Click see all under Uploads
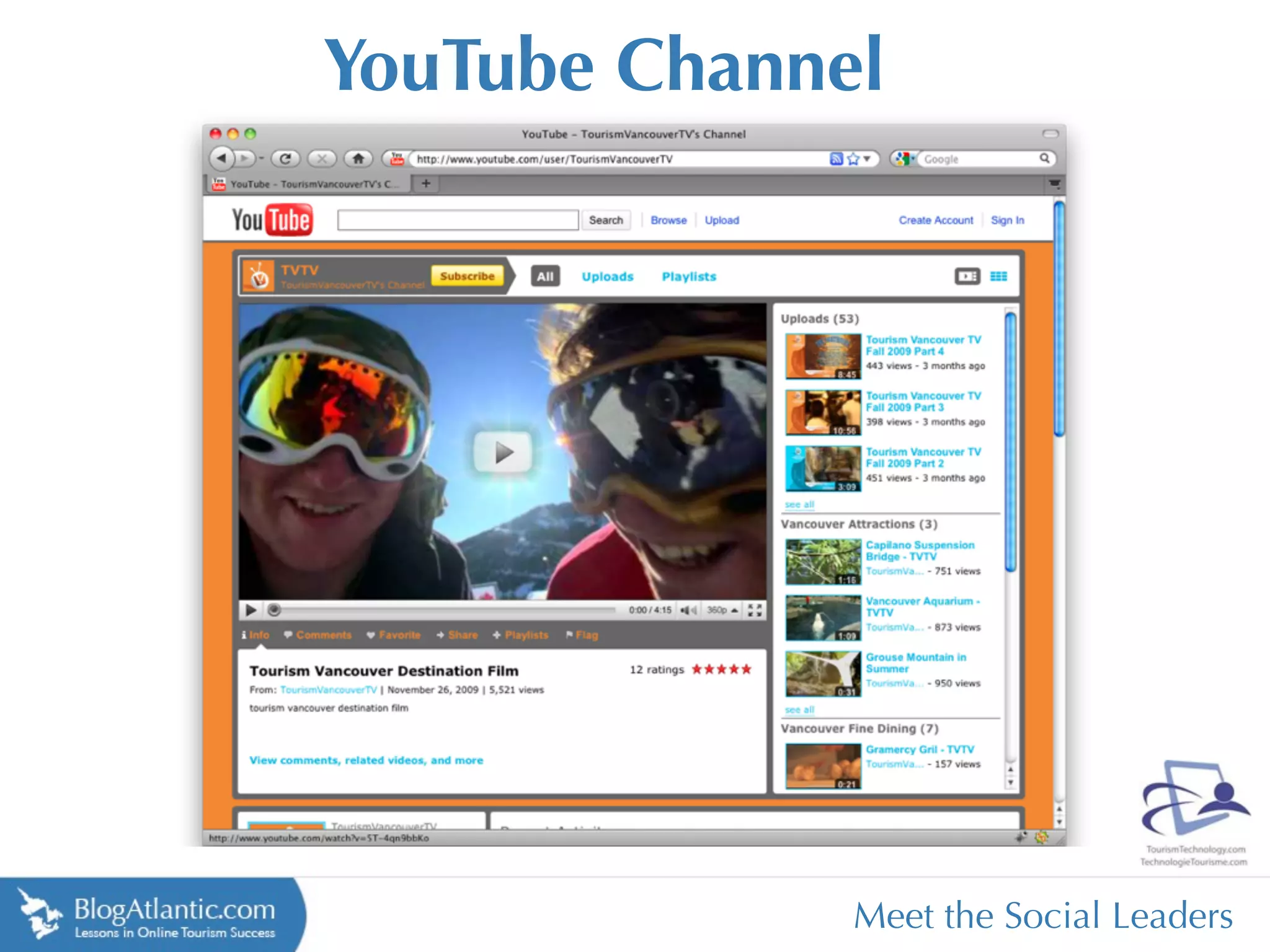This screenshot has height=952, width=1270. [x=799, y=505]
